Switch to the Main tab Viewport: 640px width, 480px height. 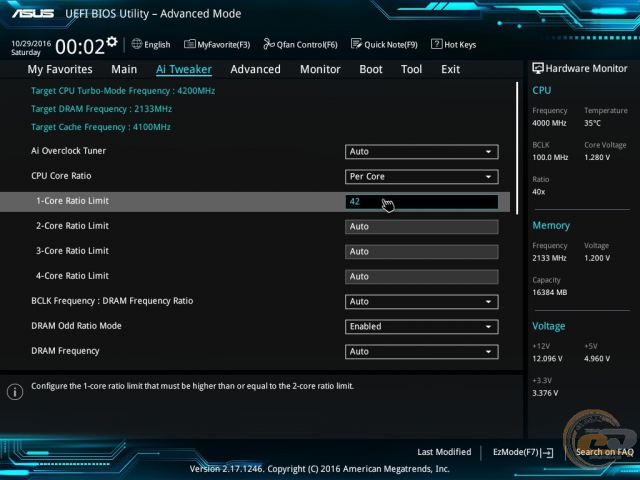click(124, 69)
